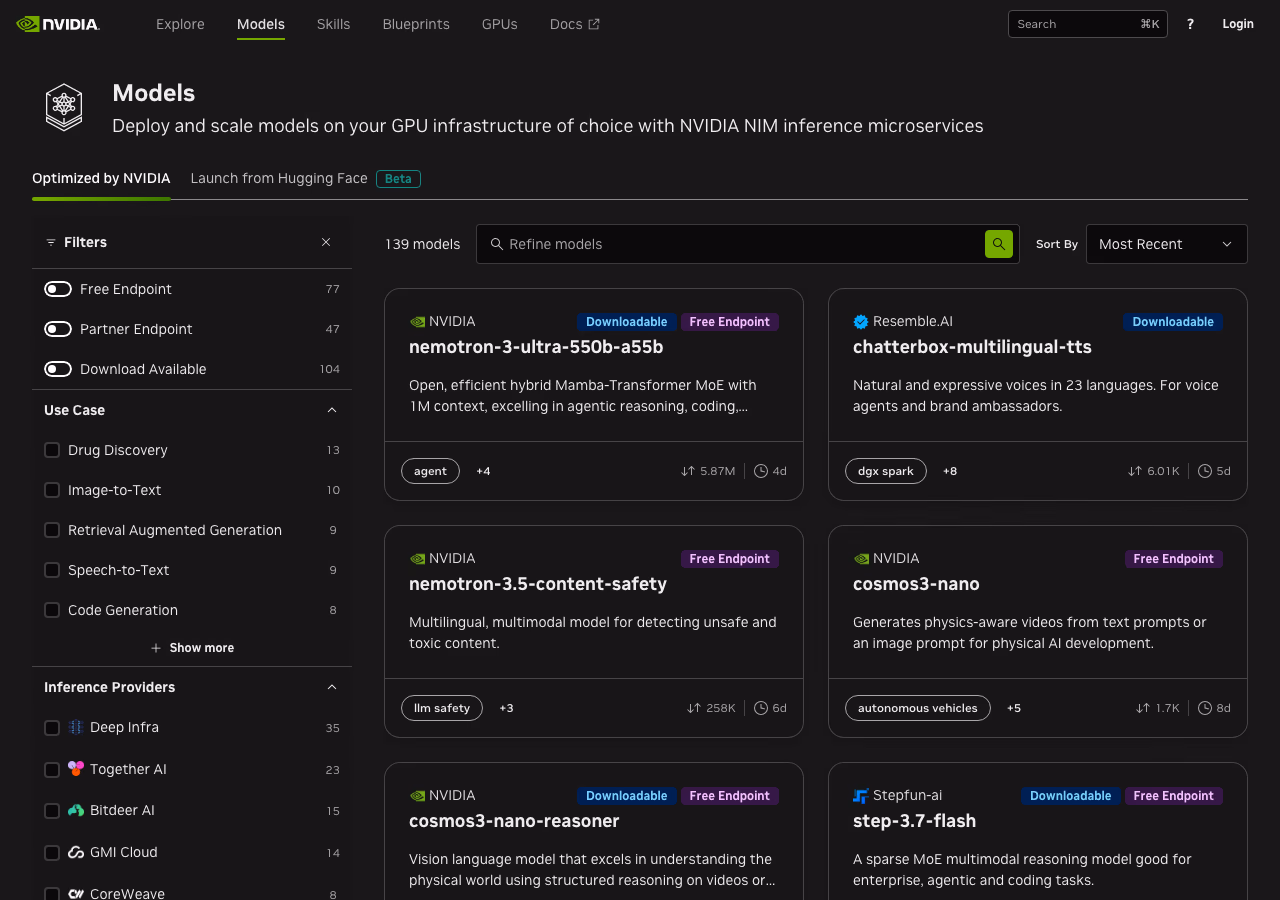This screenshot has width=1280, height=900.
Task: Select the Optimized by NVIDIA tab
Action: 101,178
